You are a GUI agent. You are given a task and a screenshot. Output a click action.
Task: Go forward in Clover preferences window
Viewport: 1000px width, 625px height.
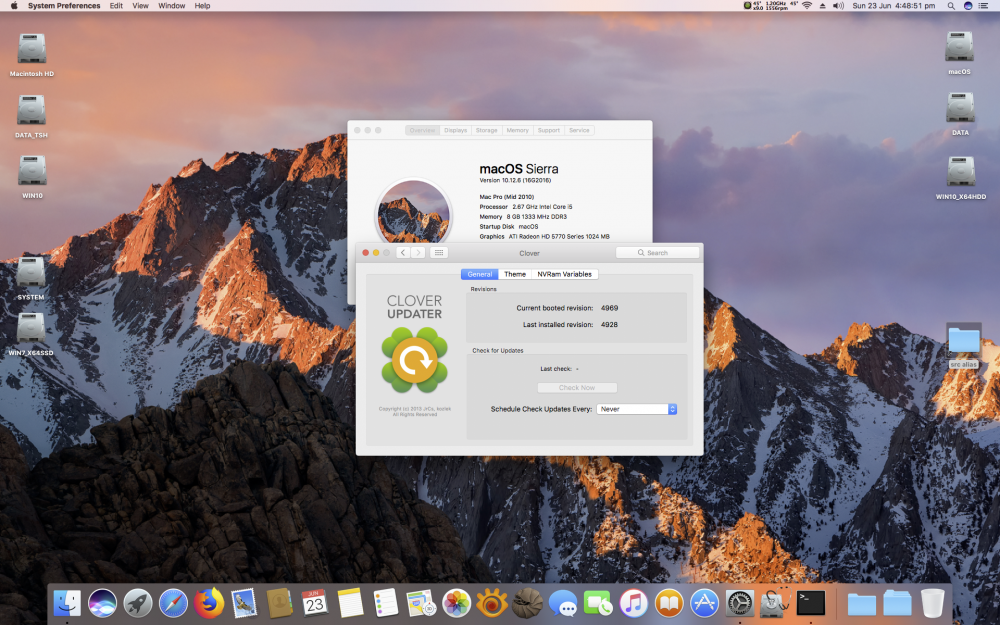point(418,253)
